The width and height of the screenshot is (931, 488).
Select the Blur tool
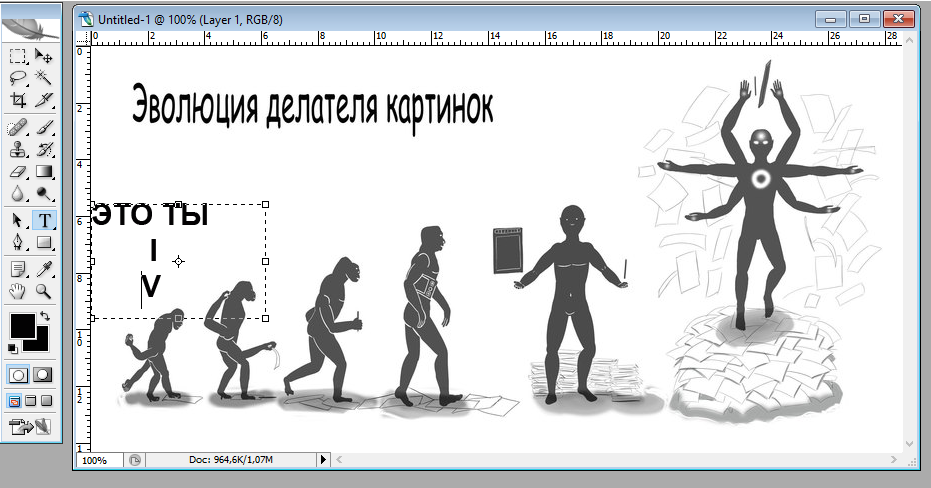tap(18, 194)
